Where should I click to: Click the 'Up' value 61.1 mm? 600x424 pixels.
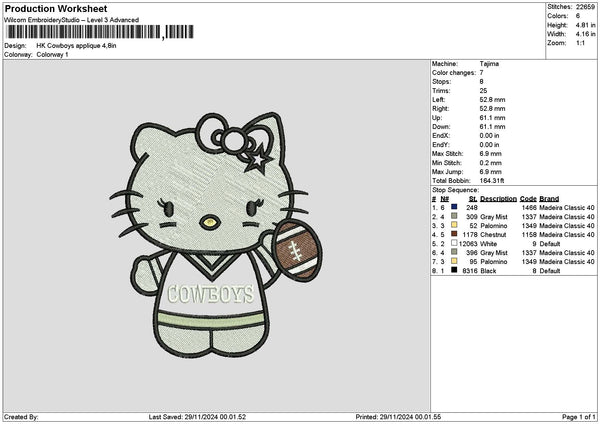tap(492, 118)
